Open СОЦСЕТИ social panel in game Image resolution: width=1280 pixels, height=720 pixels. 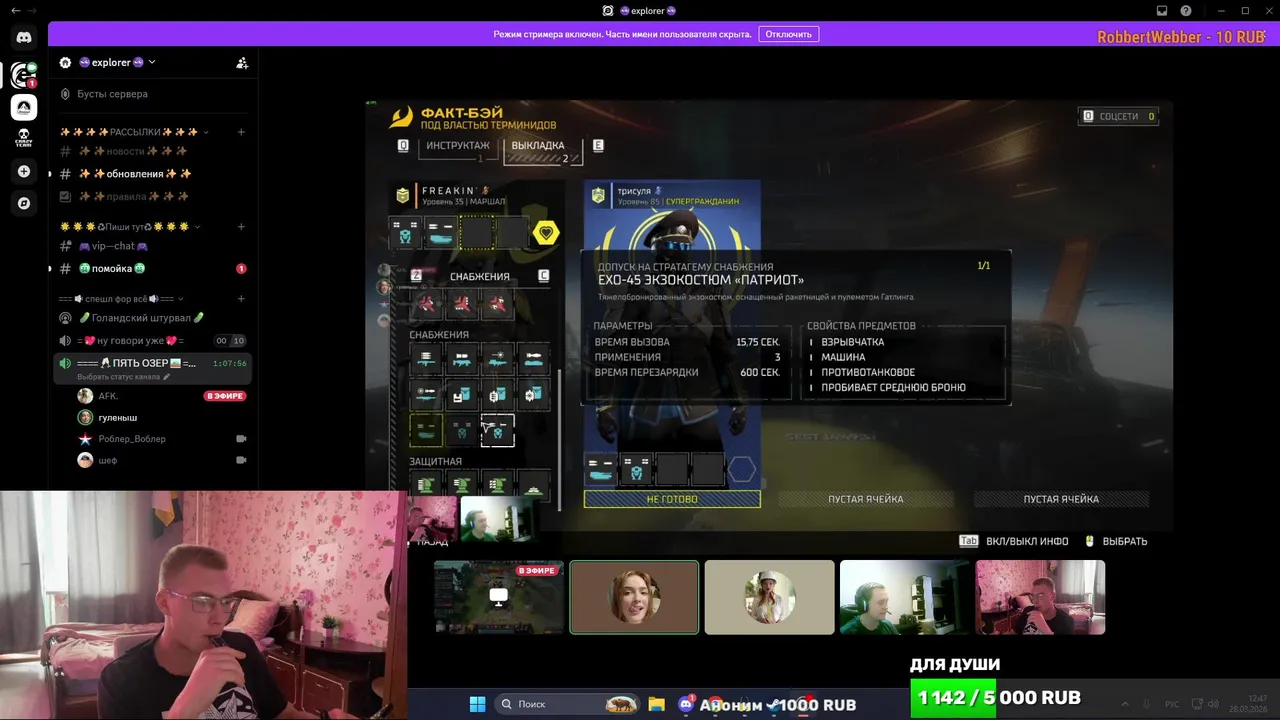coord(1119,116)
